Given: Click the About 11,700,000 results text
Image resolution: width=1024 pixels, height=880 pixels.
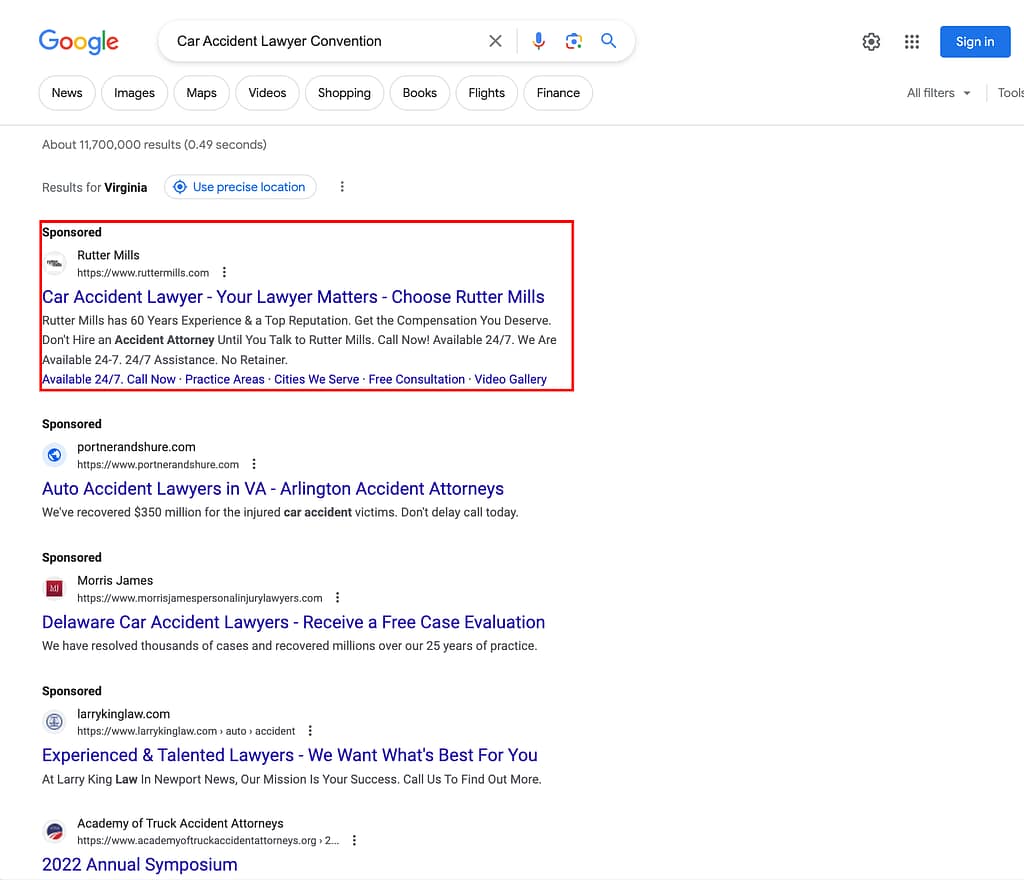Looking at the screenshot, I should [154, 144].
